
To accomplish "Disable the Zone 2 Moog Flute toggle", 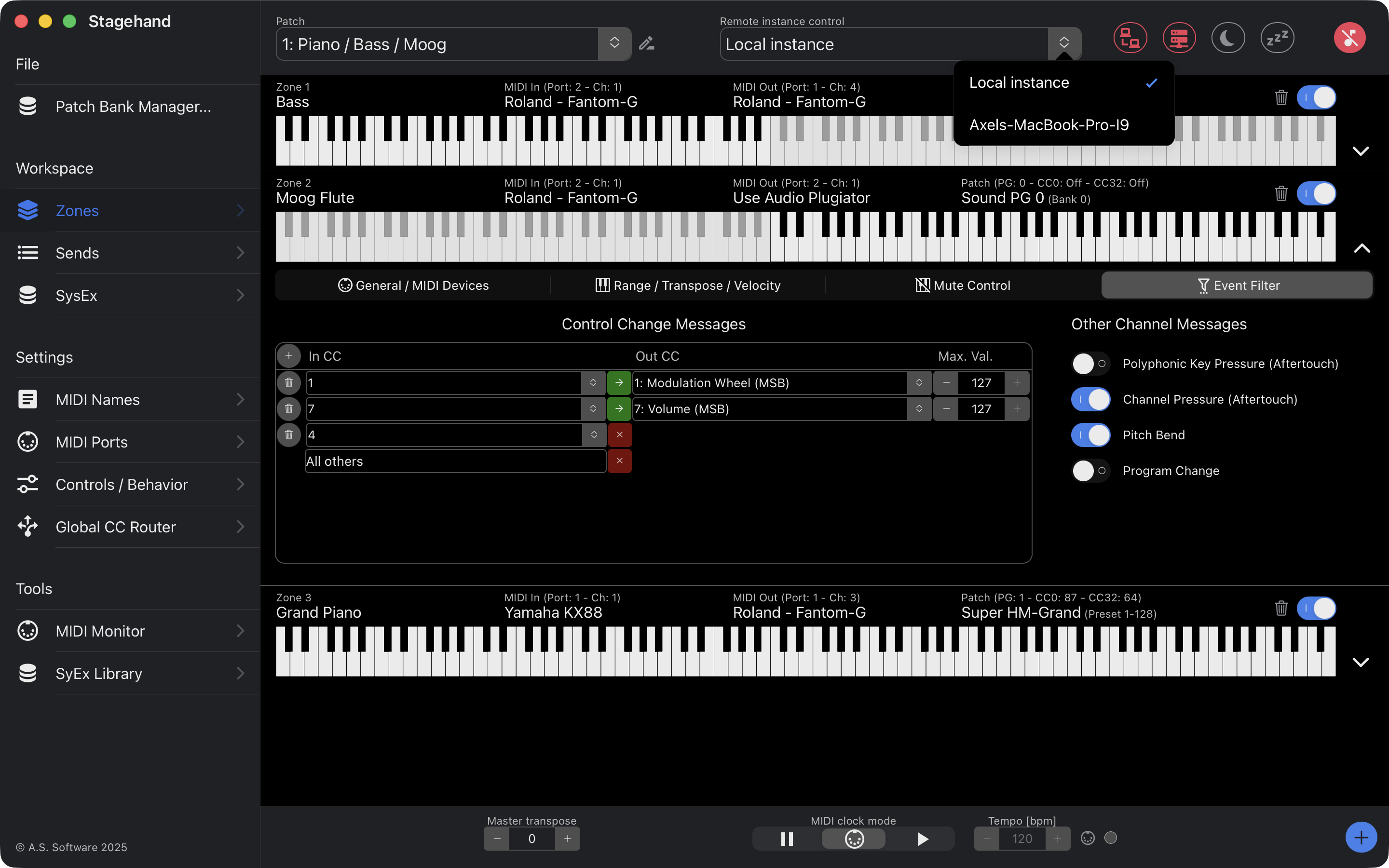I will (x=1316, y=193).
